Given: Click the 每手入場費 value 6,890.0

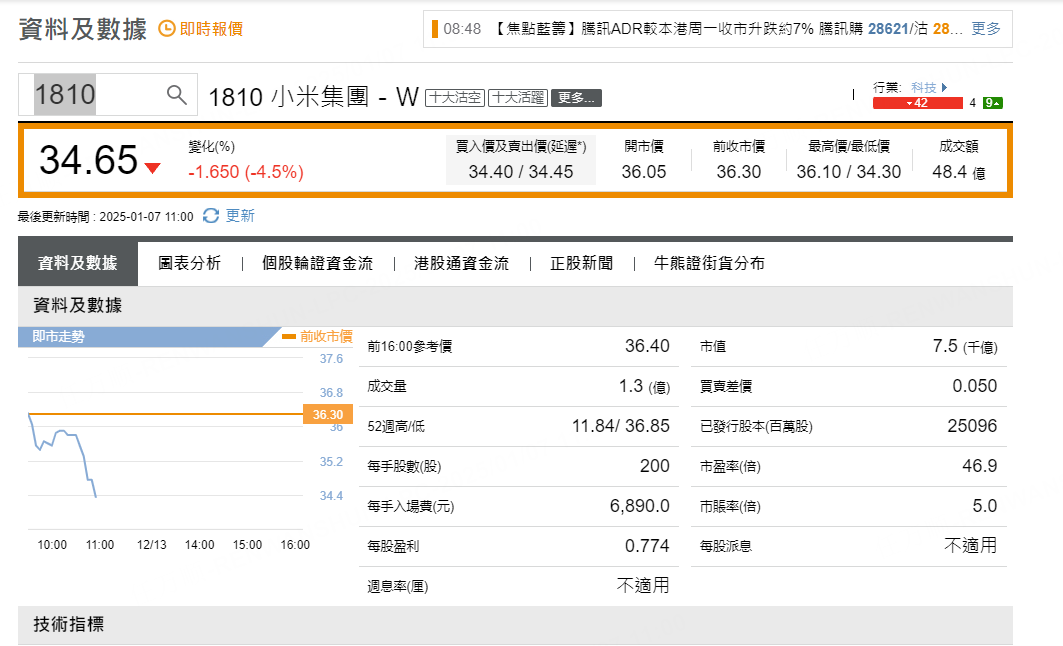Looking at the screenshot, I should point(640,506).
